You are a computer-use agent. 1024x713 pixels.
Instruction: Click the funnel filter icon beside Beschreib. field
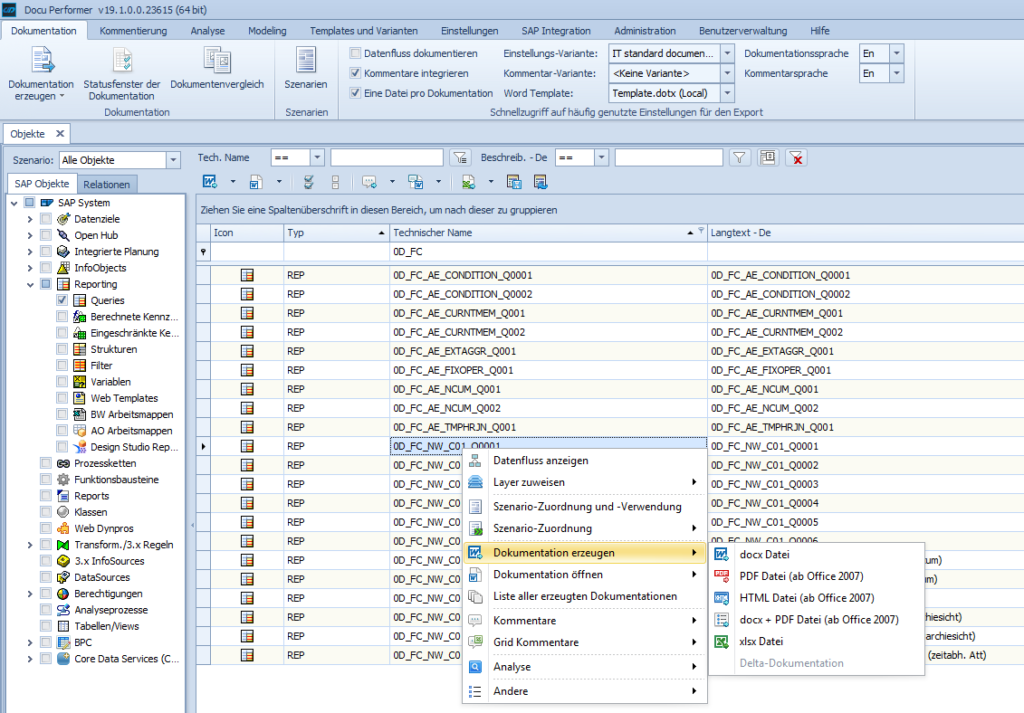pyautogui.click(x=739, y=157)
